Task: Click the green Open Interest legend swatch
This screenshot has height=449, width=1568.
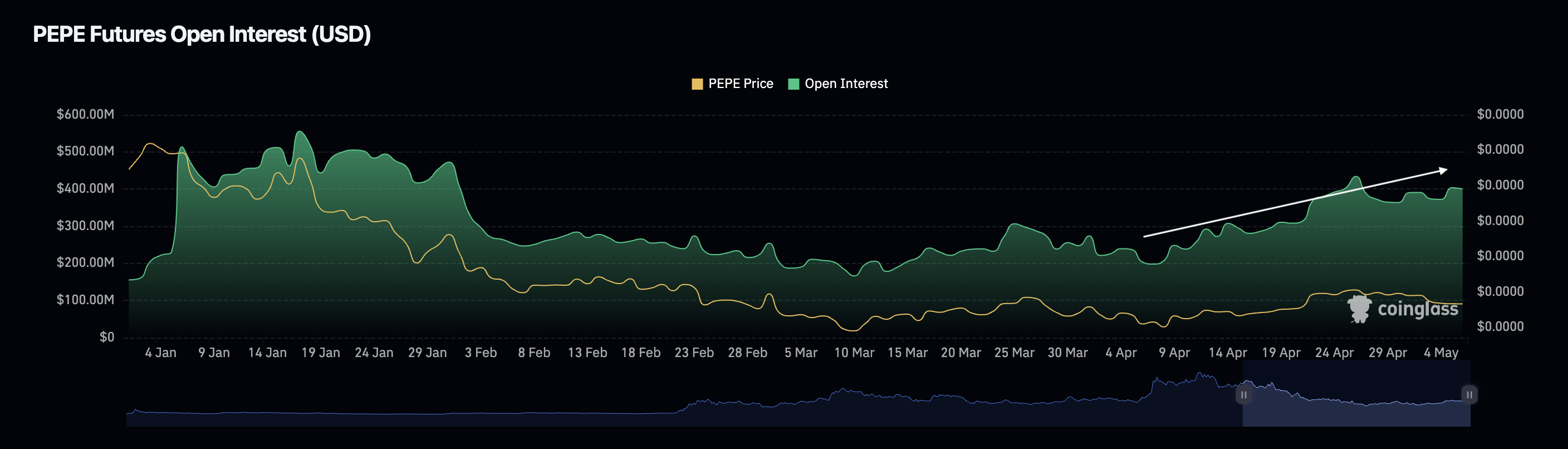Action: tap(793, 84)
